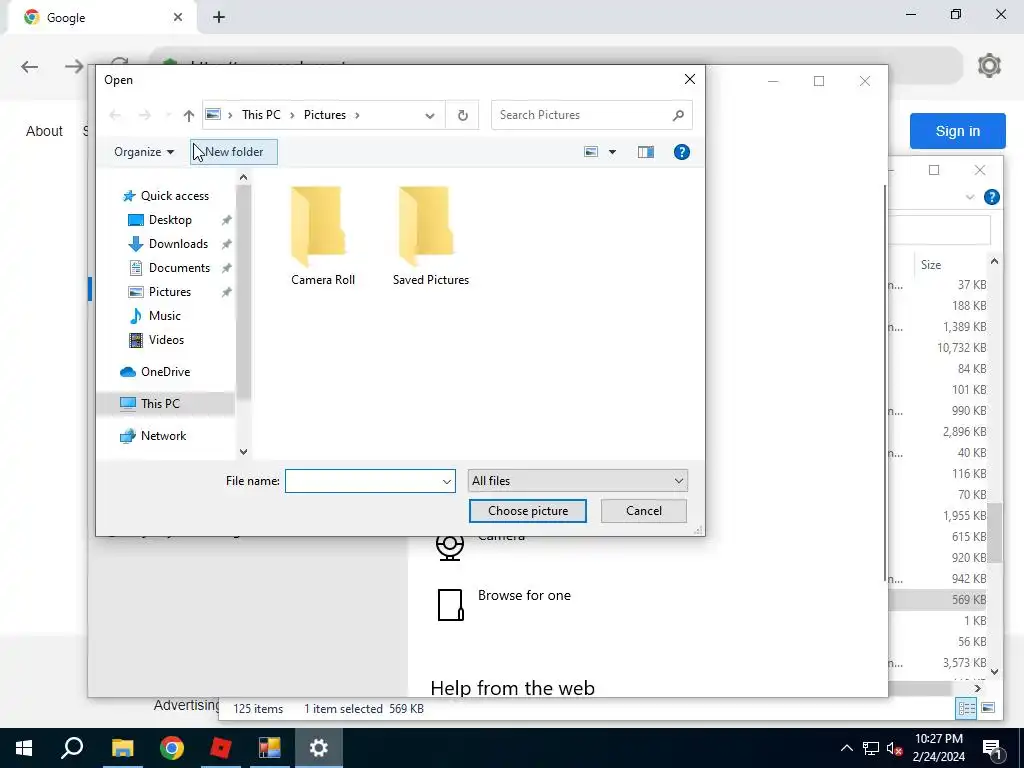Click This PC in the address breadcrumb
The width and height of the screenshot is (1024, 768).
tap(261, 115)
